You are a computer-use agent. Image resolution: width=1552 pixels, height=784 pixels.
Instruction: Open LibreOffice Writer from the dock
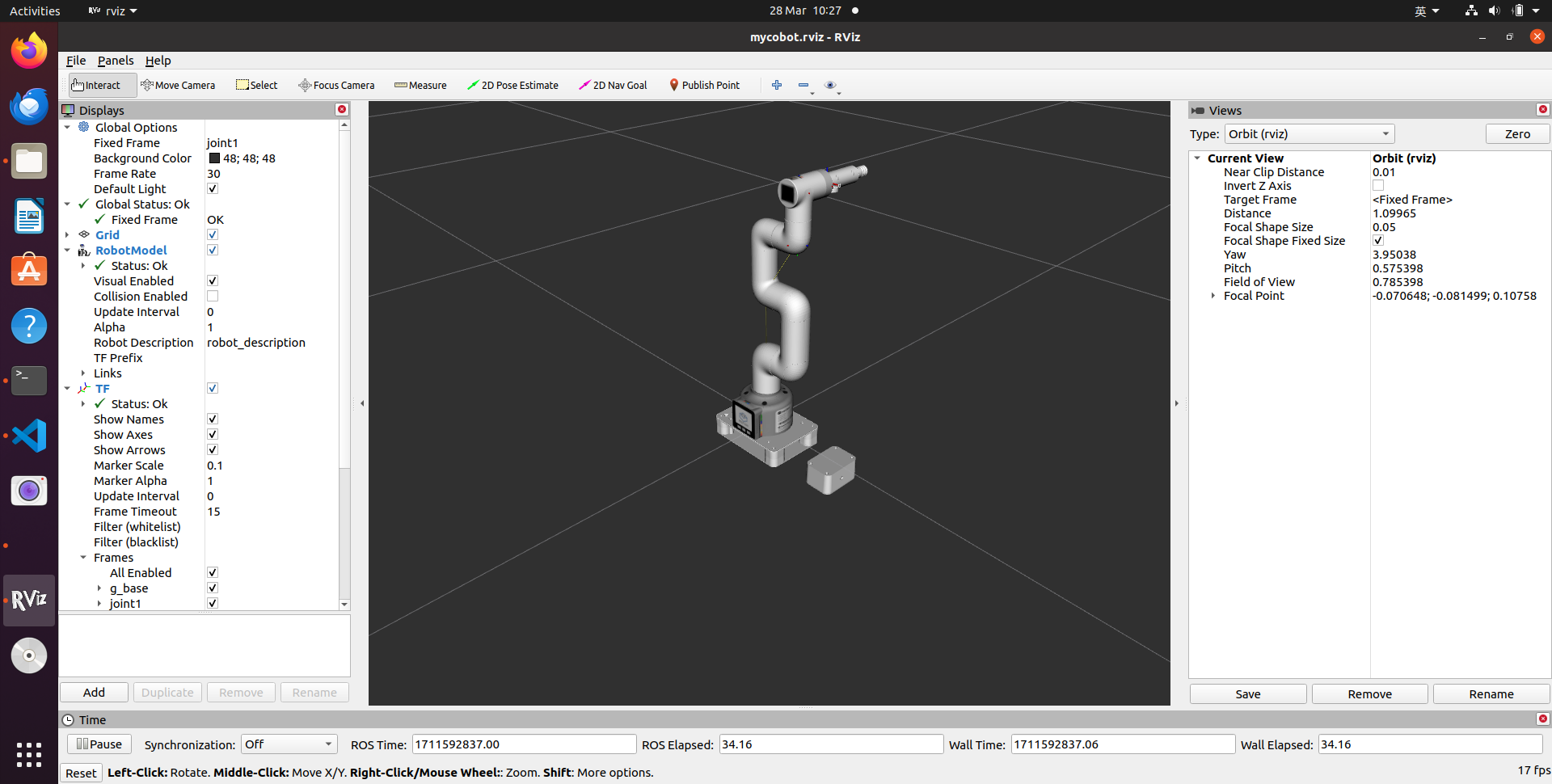coord(29,216)
